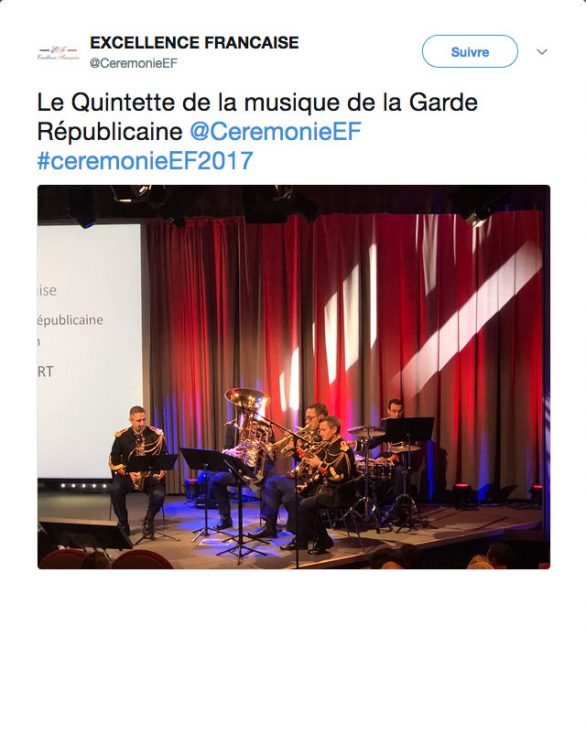
Task: Click the diagonal light beam on curtain
Action: click(x=468, y=318)
